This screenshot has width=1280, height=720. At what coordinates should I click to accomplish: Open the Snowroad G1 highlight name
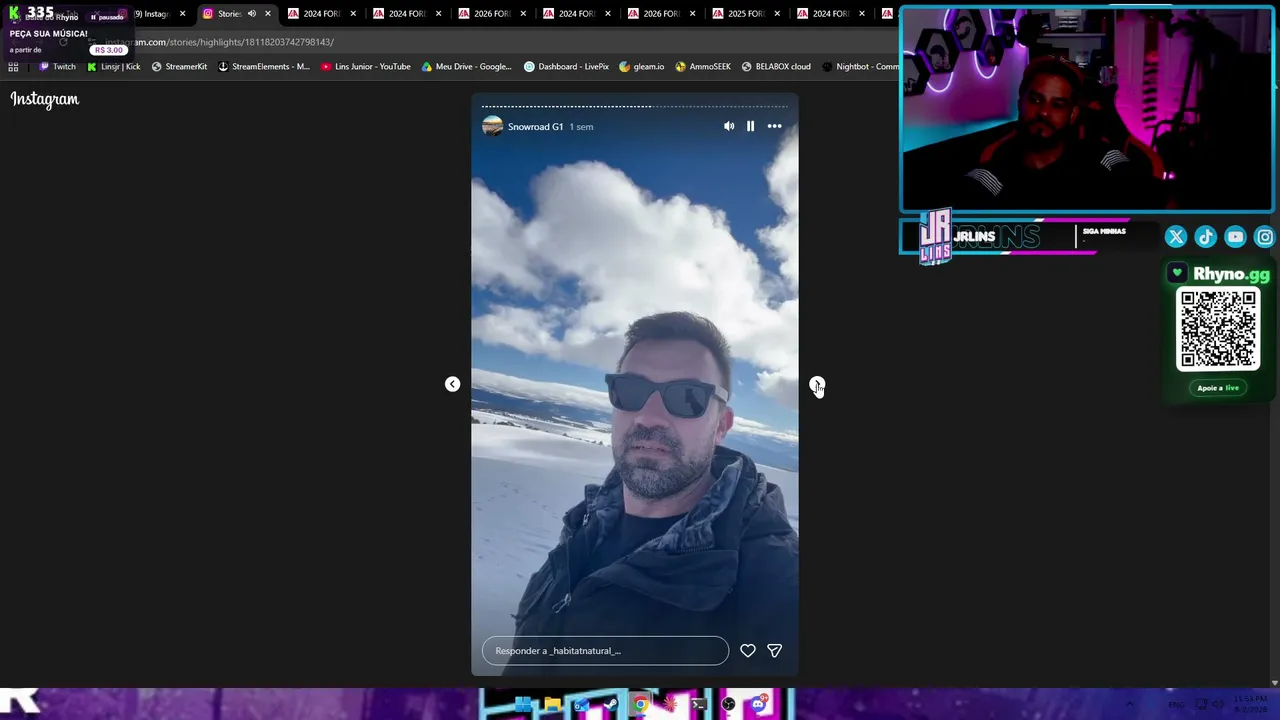point(535,127)
